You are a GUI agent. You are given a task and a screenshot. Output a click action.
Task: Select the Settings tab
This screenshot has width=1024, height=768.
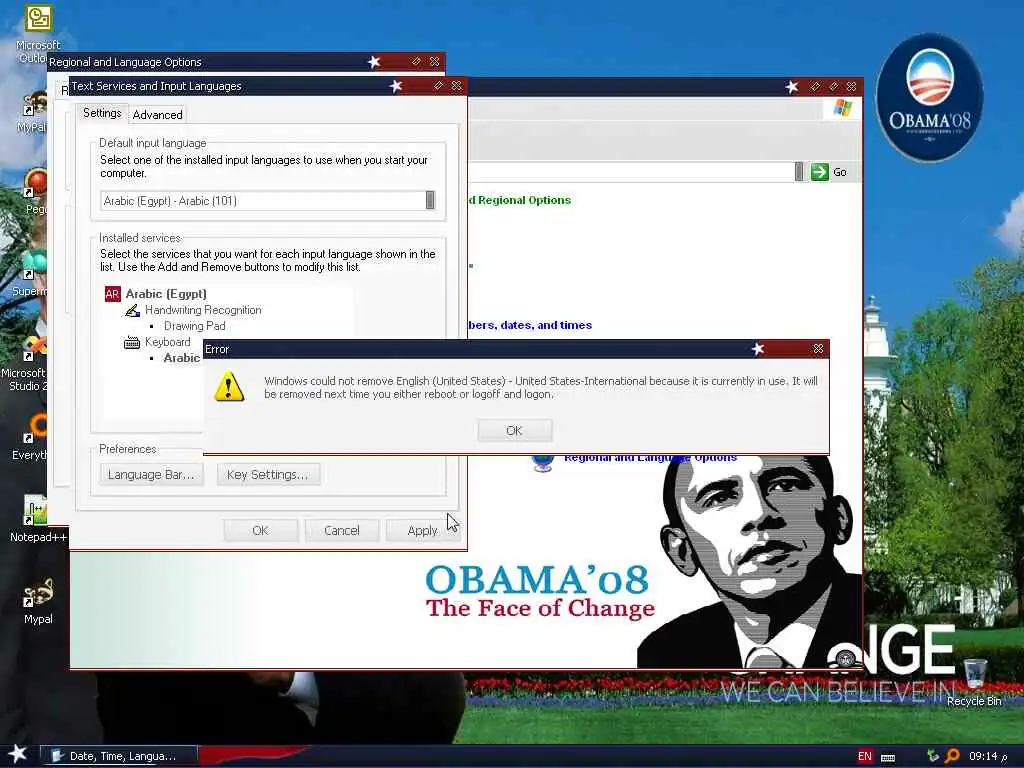pos(102,113)
